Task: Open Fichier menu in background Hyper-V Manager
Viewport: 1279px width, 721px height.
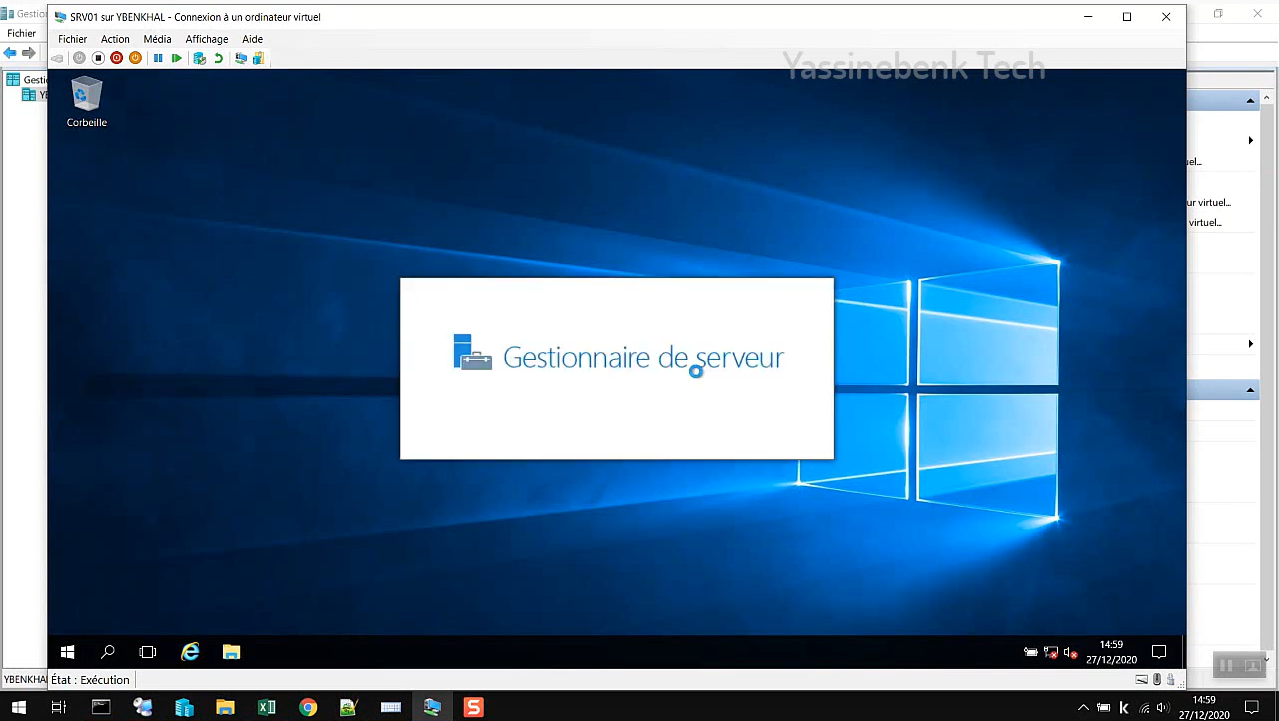Action: click(x=21, y=33)
